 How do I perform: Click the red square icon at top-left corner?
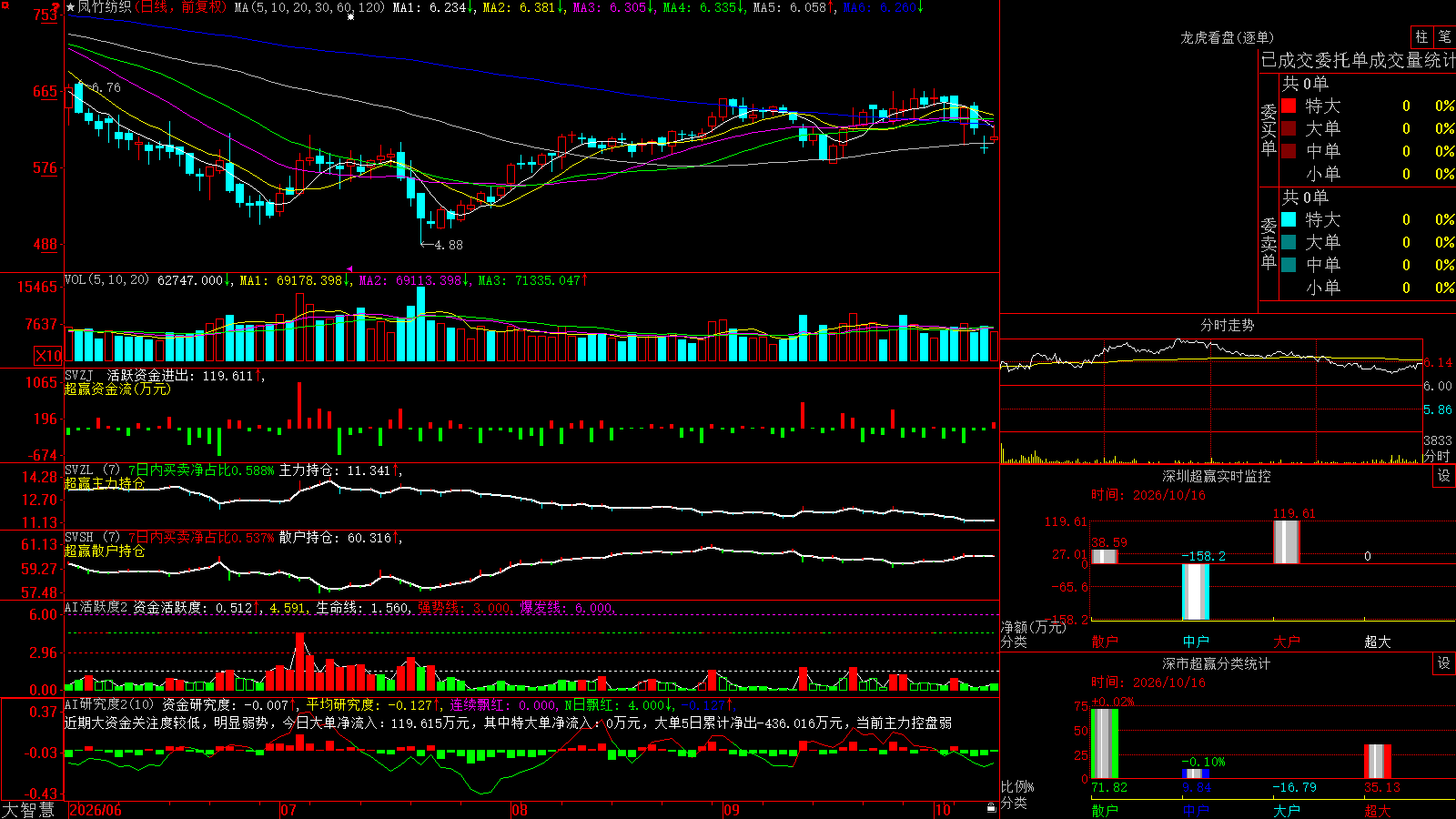click(x=5, y=5)
